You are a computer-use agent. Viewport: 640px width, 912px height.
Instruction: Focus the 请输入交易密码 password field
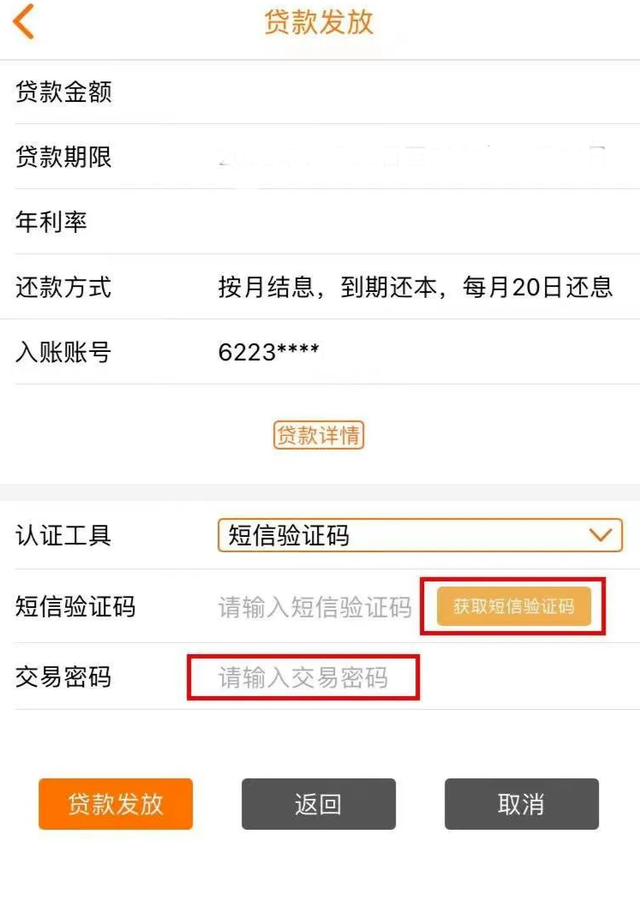[303, 678]
